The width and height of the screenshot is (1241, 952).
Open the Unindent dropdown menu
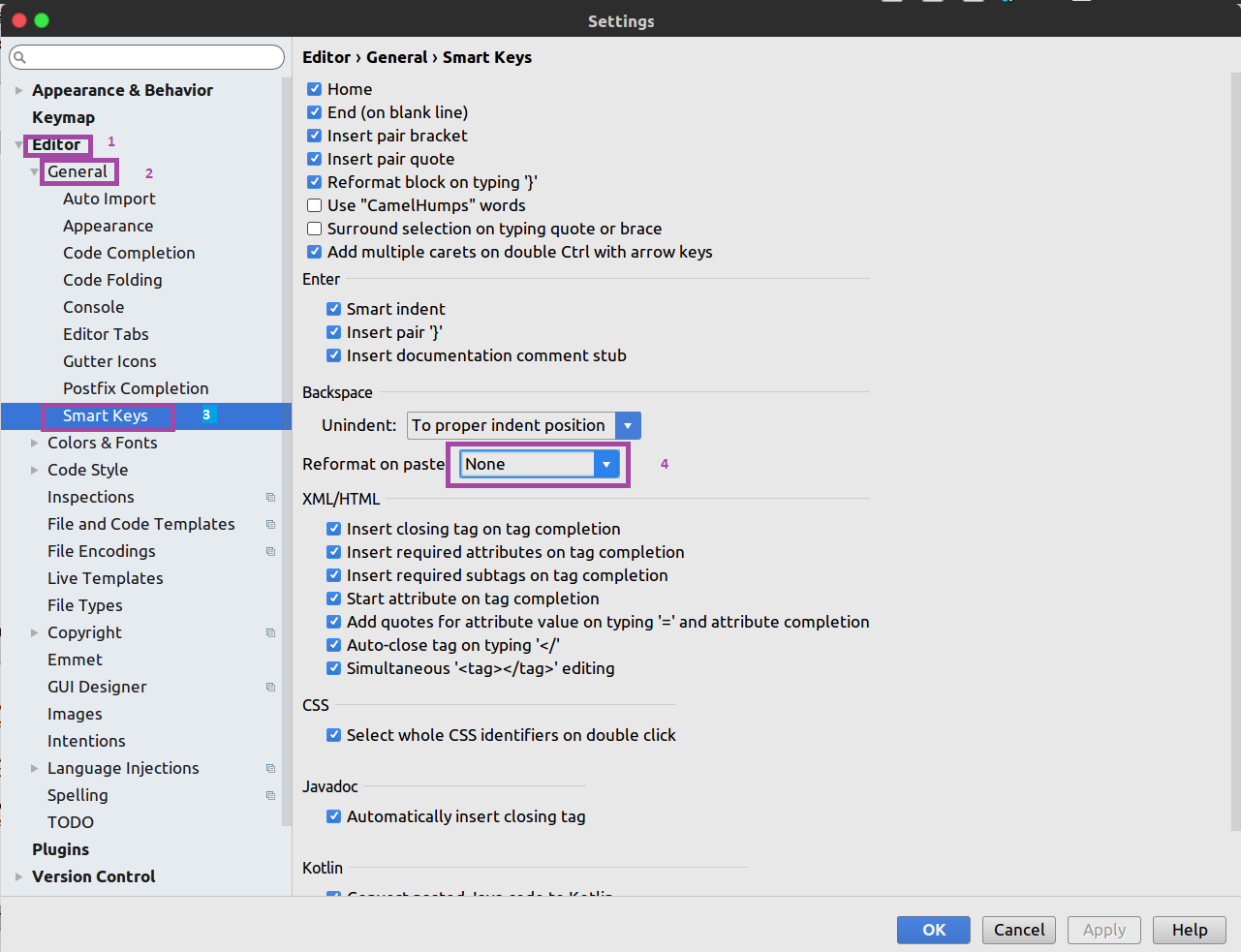(x=627, y=425)
